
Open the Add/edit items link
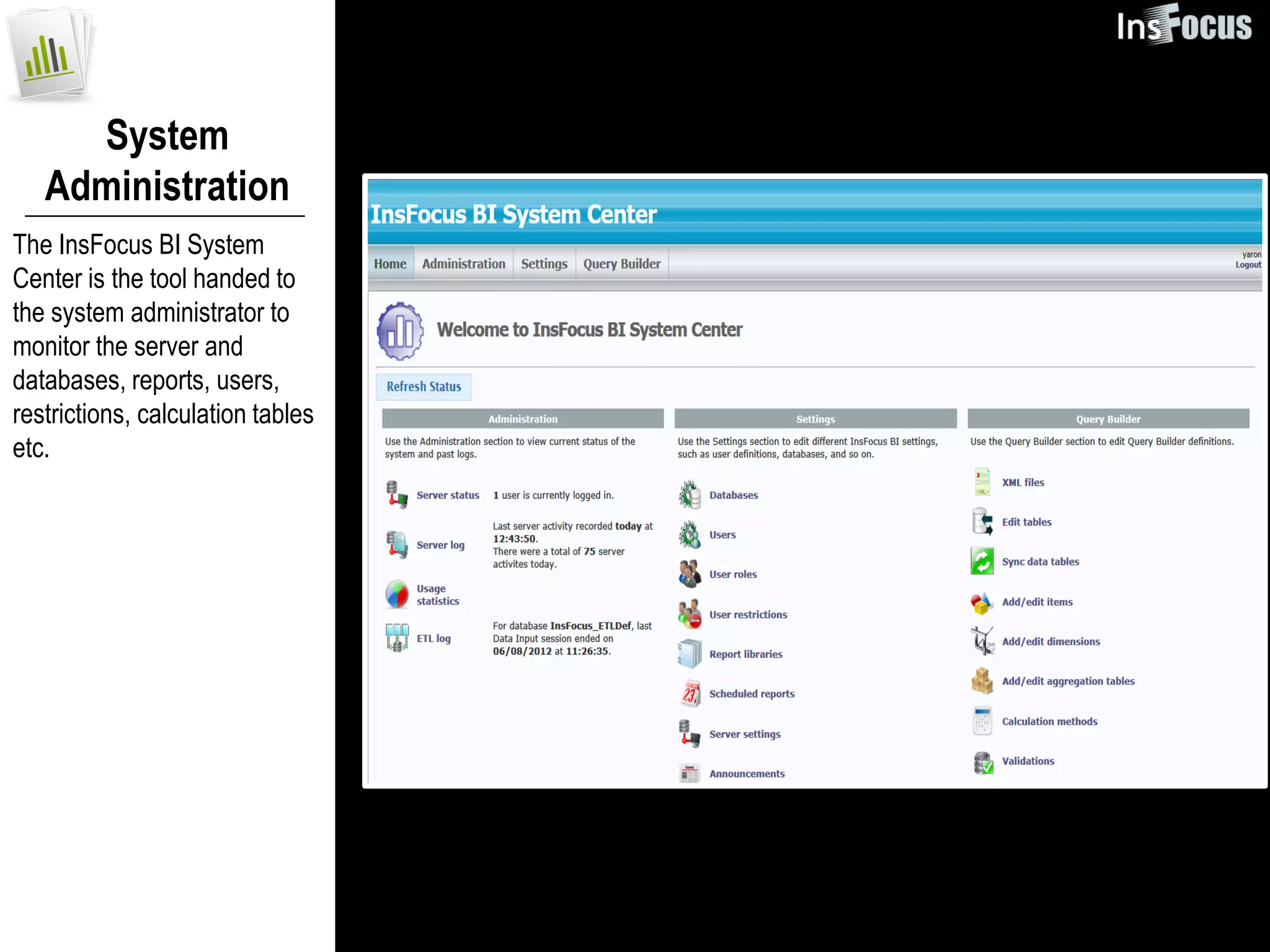tap(1037, 602)
